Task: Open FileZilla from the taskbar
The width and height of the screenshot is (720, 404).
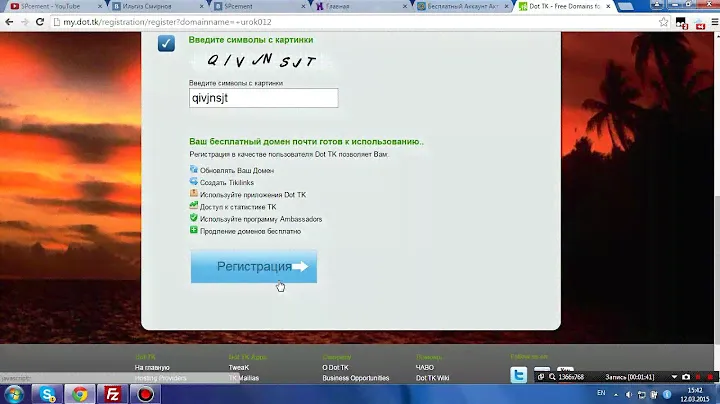Action: (113, 393)
